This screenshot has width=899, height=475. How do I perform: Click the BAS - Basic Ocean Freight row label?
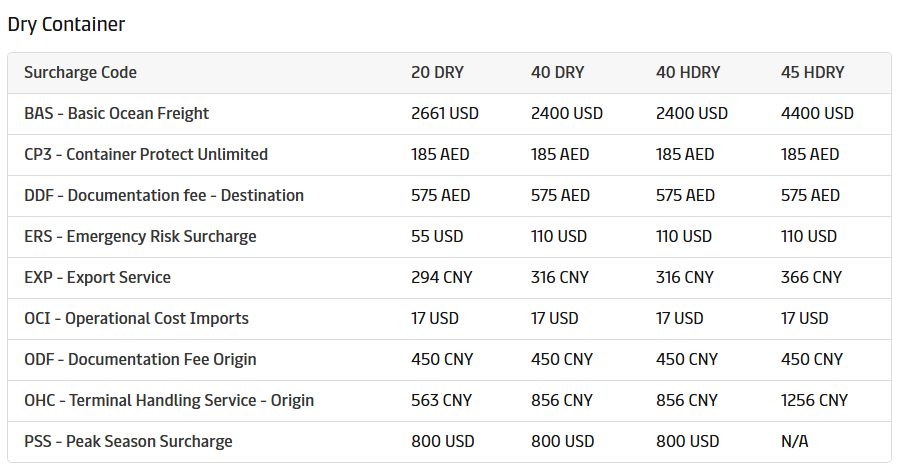(116, 114)
